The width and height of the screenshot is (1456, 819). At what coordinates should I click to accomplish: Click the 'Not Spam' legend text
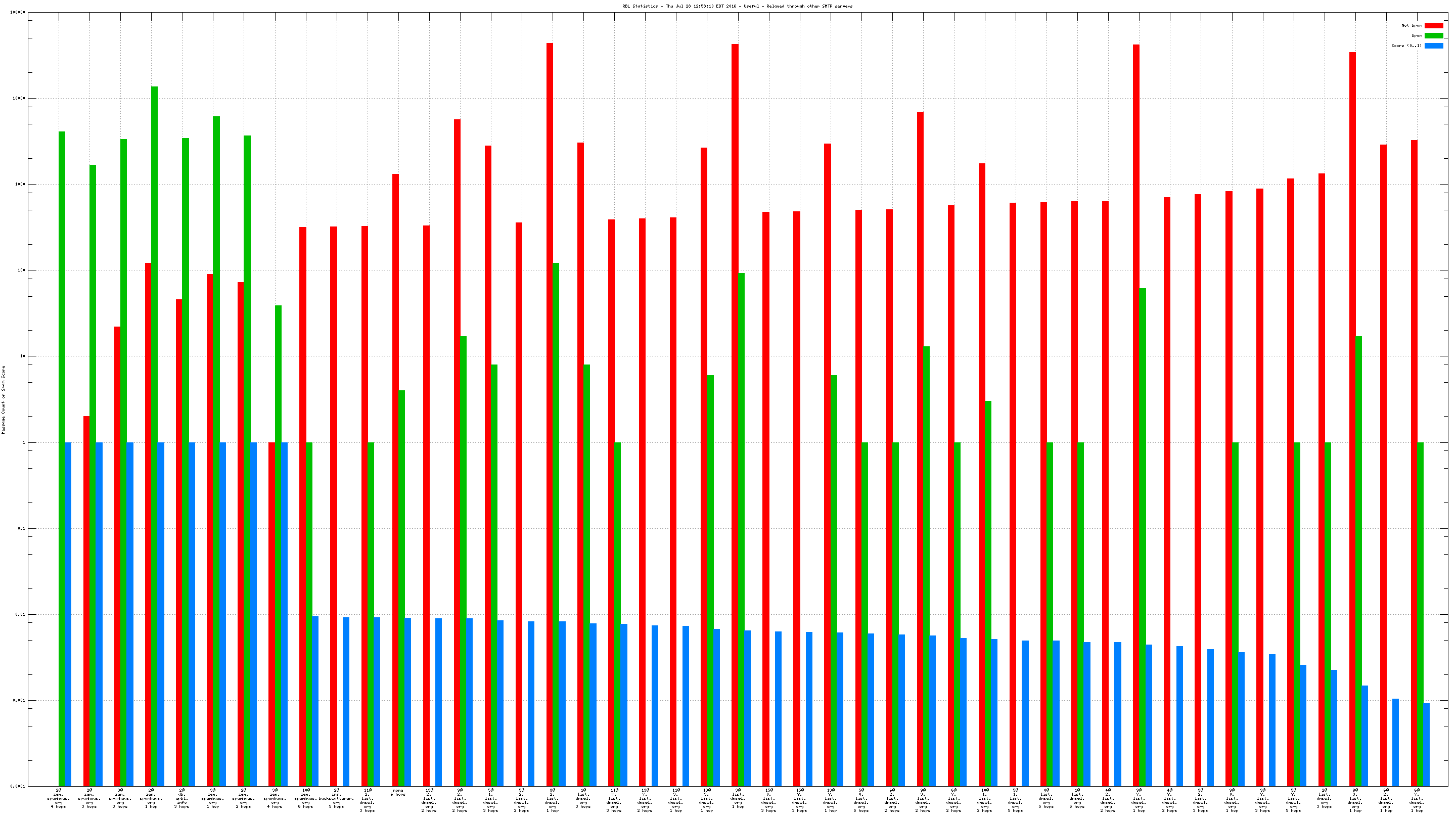[1412, 25]
